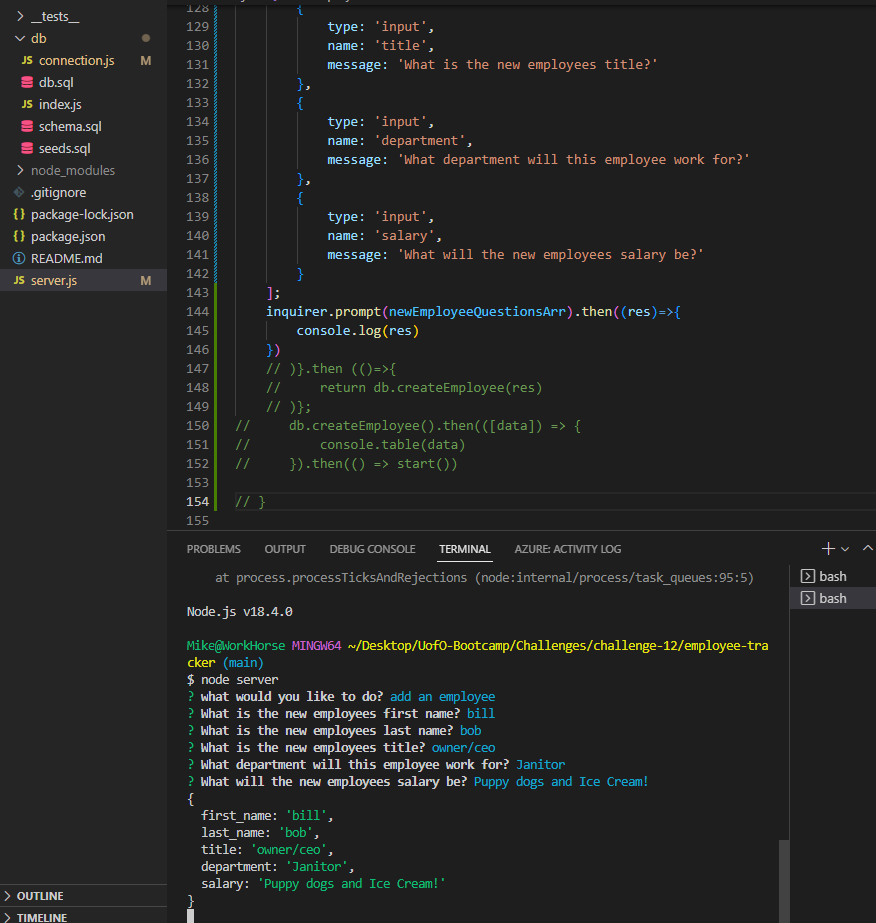The width and height of the screenshot is (876, 923).
Task: Click info icon beside README.md
Action: click(19, 258)
